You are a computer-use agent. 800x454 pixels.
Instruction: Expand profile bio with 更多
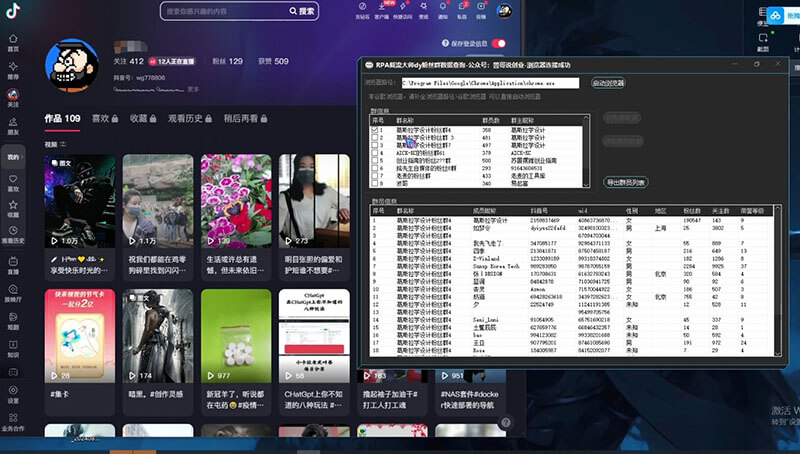click(193, 89)
